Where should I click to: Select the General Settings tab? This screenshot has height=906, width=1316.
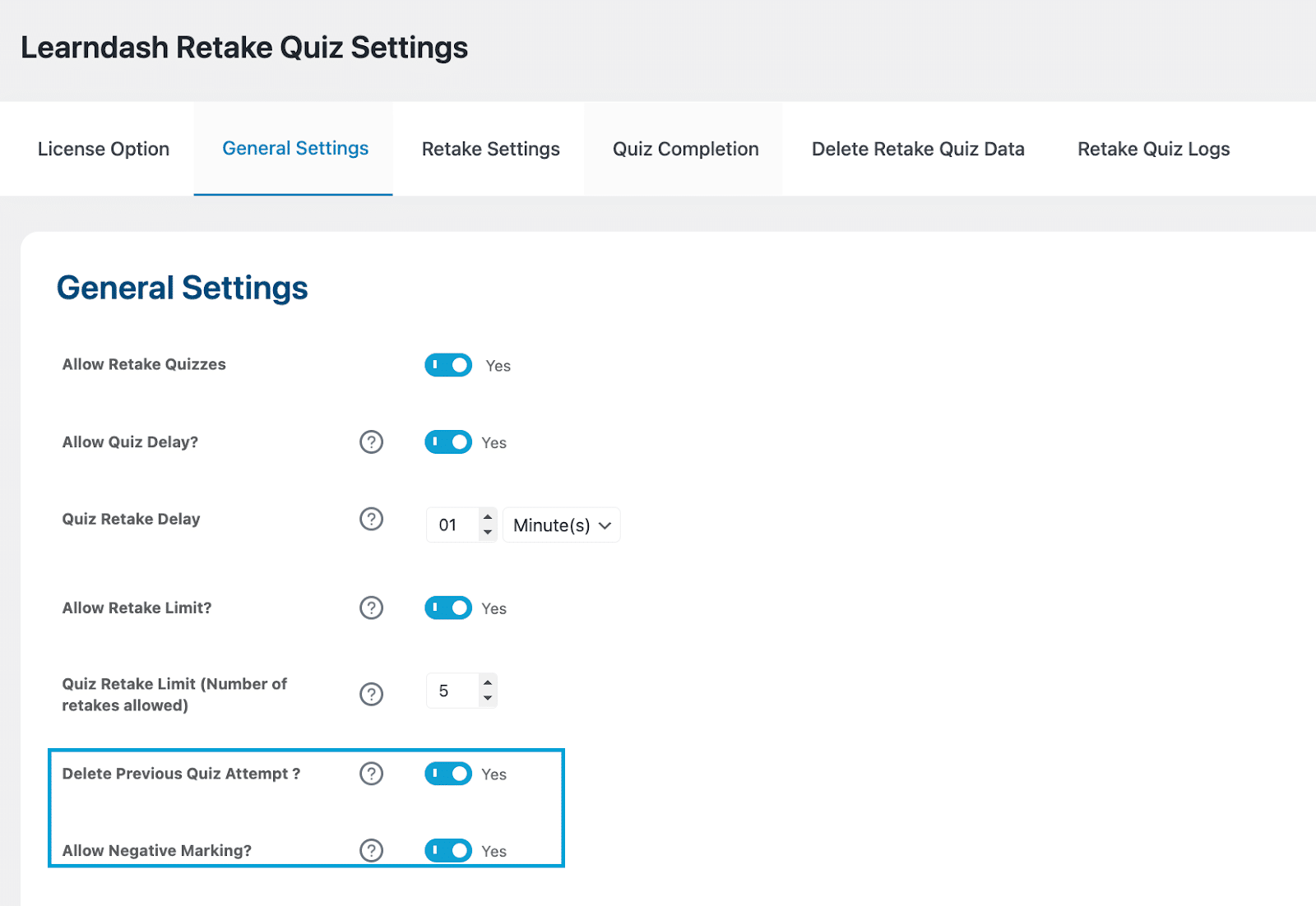(x=295, y=148)
